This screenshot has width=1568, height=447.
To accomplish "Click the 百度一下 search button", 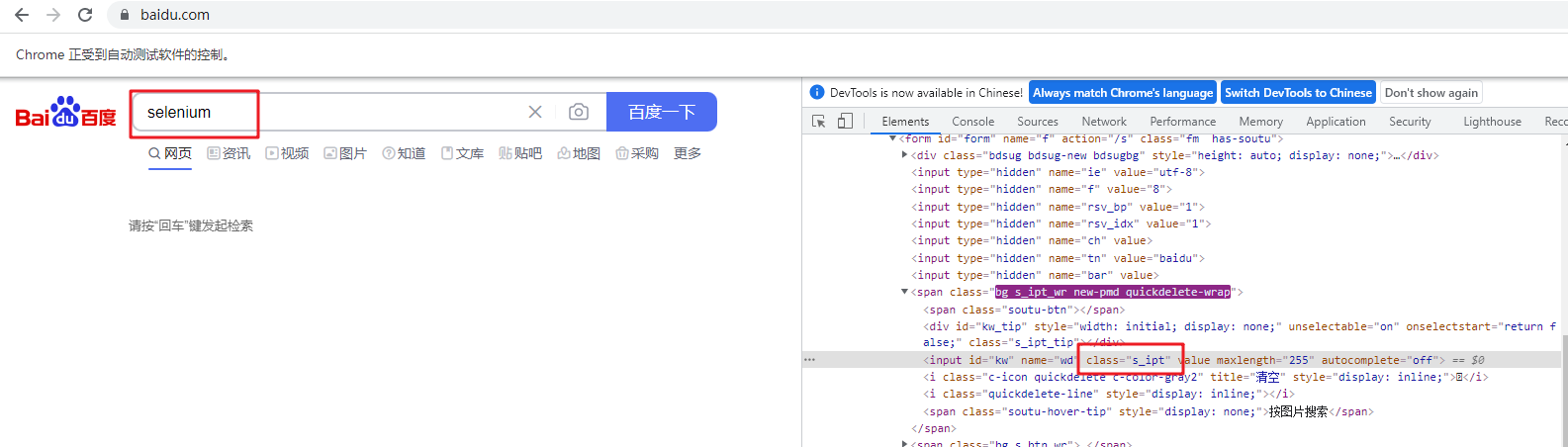I will click(662, 112).
